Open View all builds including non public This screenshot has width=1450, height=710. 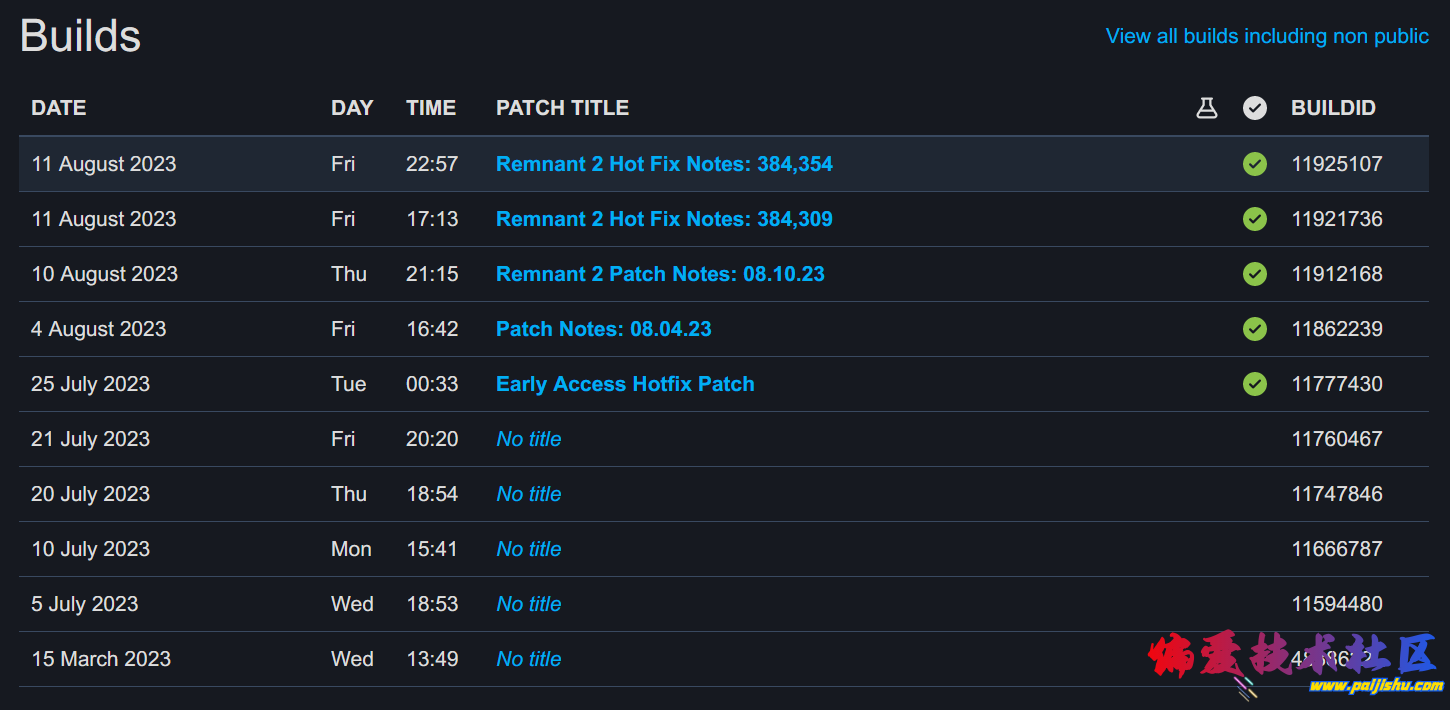[x=1267, y=36]
